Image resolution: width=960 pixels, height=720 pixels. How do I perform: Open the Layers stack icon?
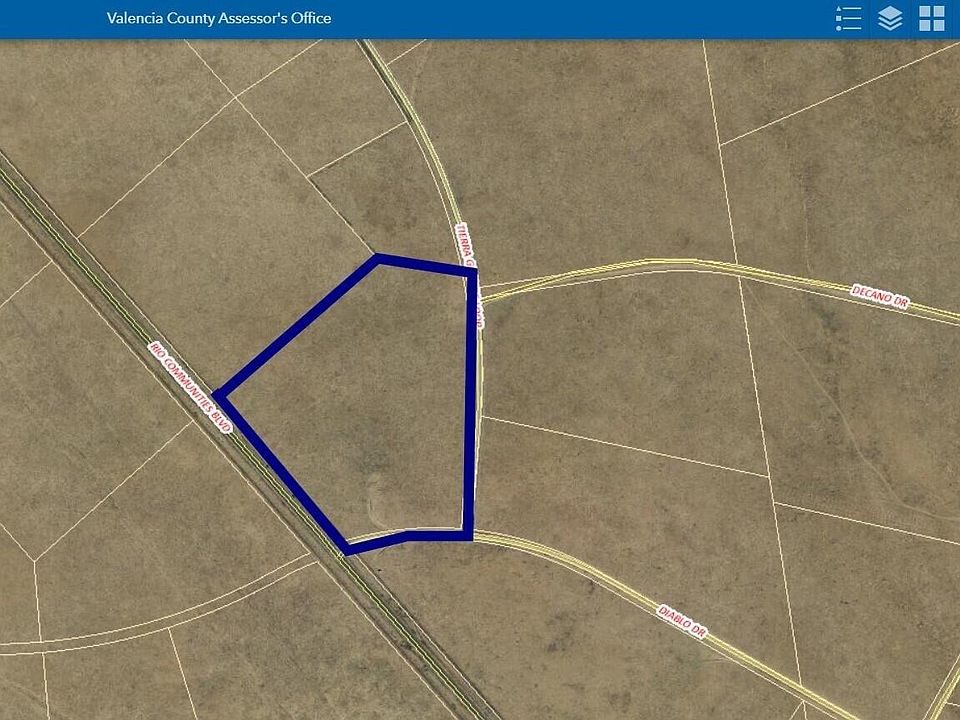pos(890,18)
